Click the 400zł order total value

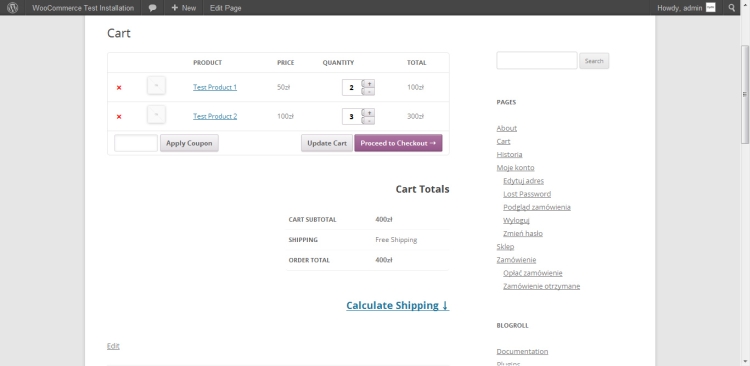[x=384, y=260]
